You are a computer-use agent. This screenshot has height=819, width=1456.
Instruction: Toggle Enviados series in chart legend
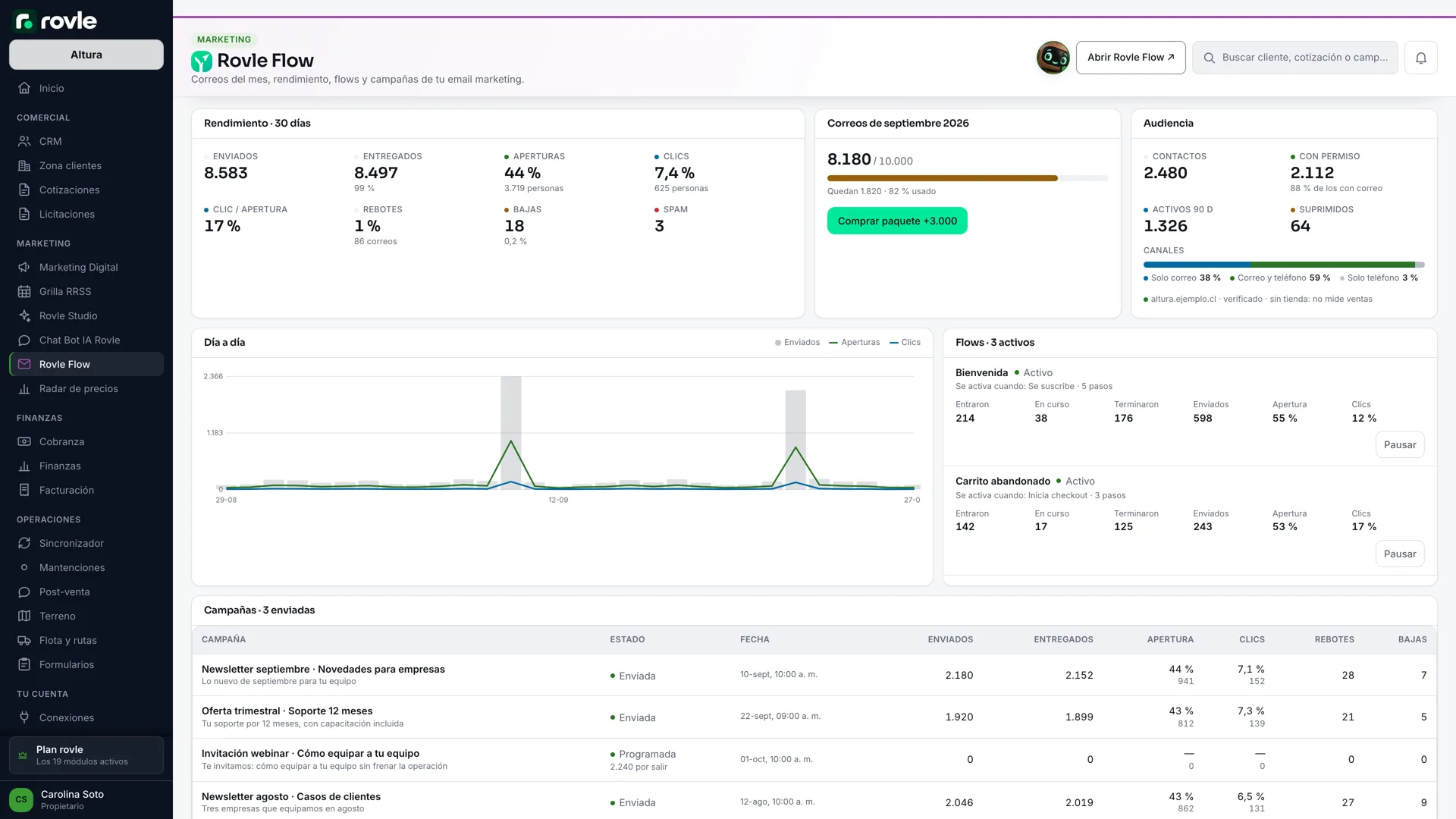(x=797, y=343)
